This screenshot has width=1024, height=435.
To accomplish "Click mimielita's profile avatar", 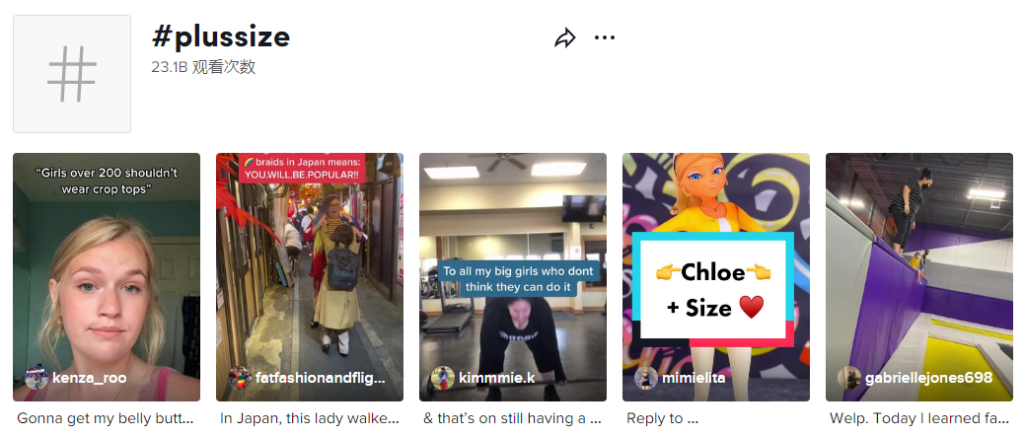I will point(647,378).
